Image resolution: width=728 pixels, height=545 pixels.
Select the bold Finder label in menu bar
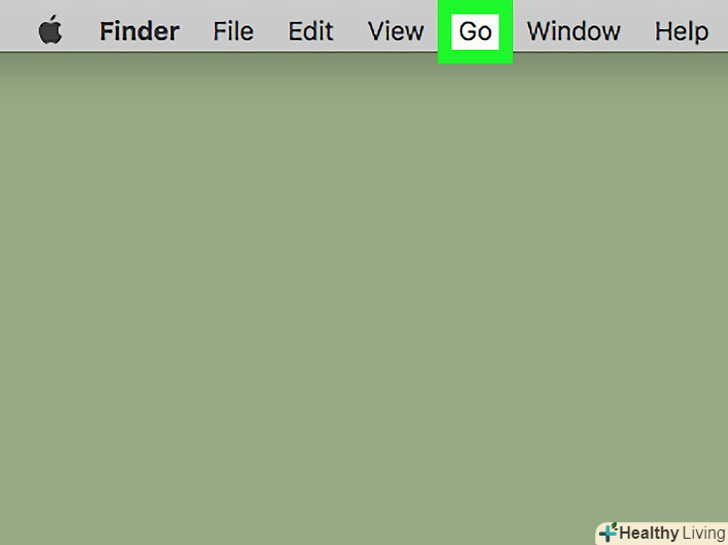point(139,32)
